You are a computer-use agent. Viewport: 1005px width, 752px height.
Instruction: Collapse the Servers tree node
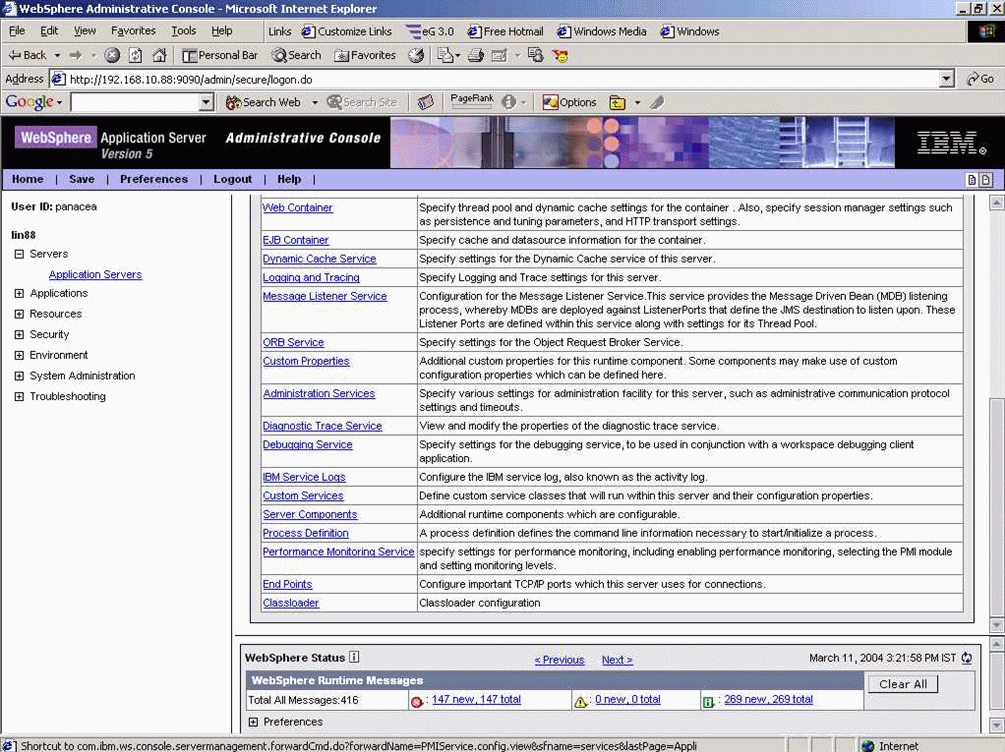coord(19,254)
